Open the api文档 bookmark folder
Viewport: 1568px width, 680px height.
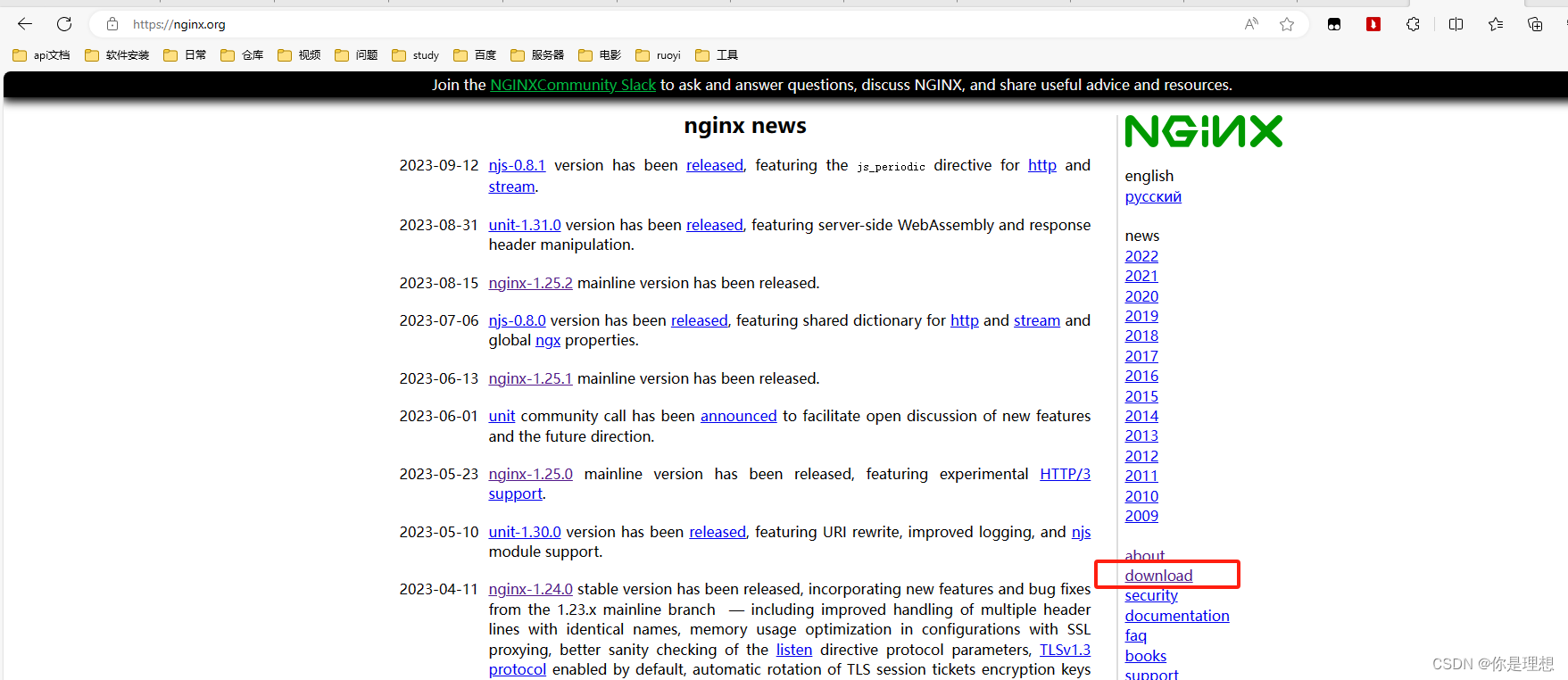[x=41, y=55]
